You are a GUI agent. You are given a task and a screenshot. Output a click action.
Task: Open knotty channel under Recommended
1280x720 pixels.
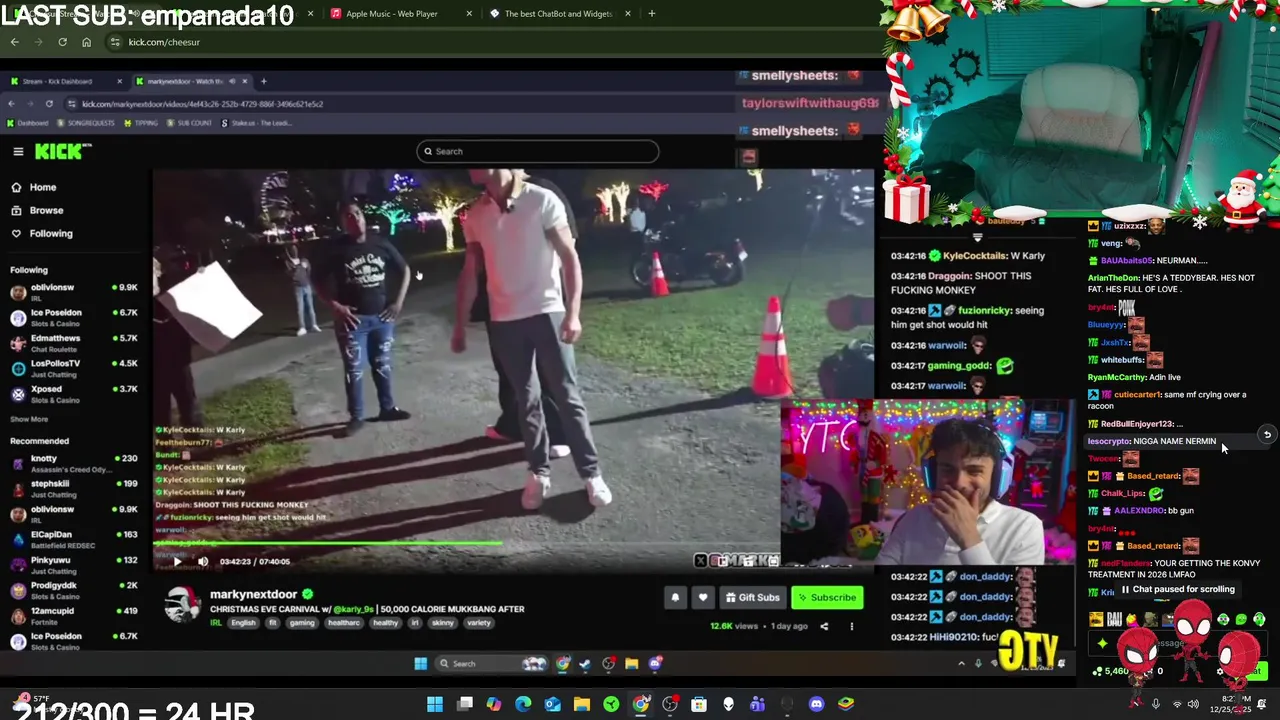pyautogui.click(x=74, y=463)
